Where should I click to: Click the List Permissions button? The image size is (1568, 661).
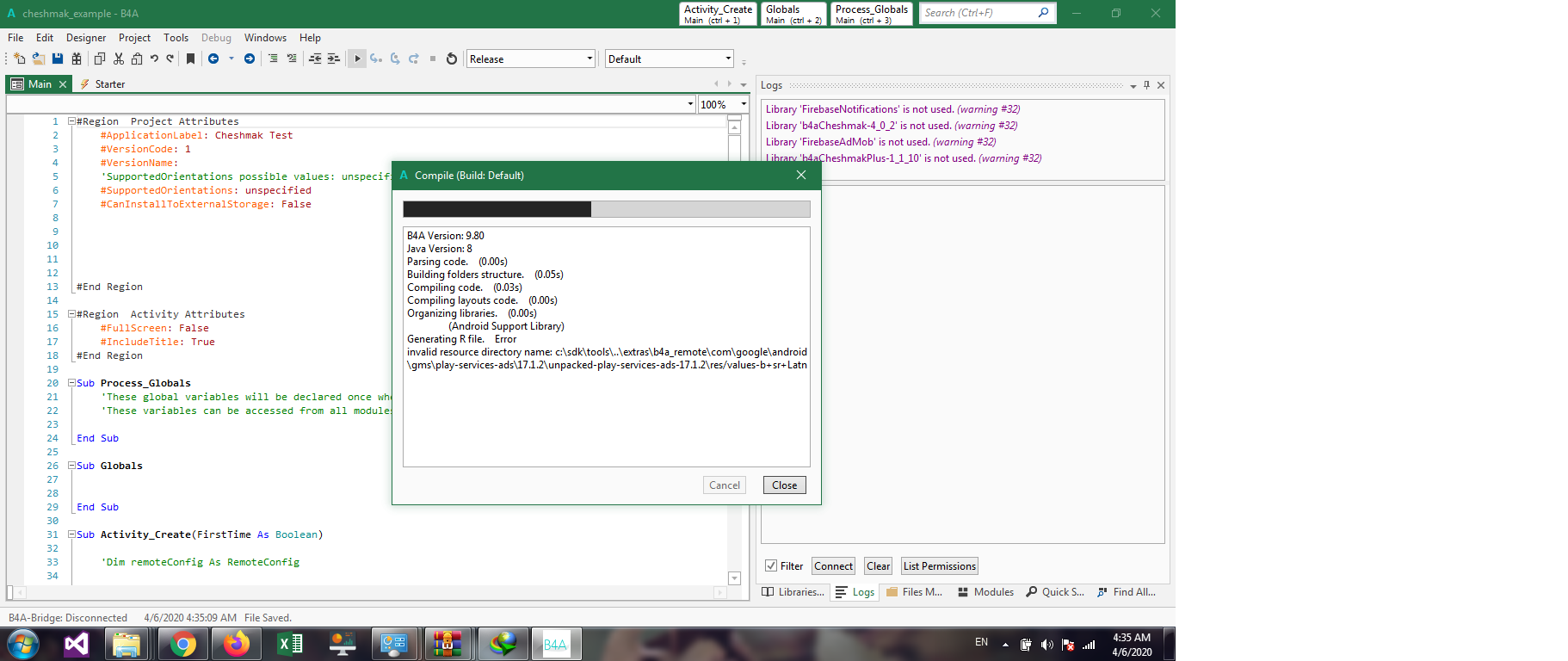pos(940,566)
